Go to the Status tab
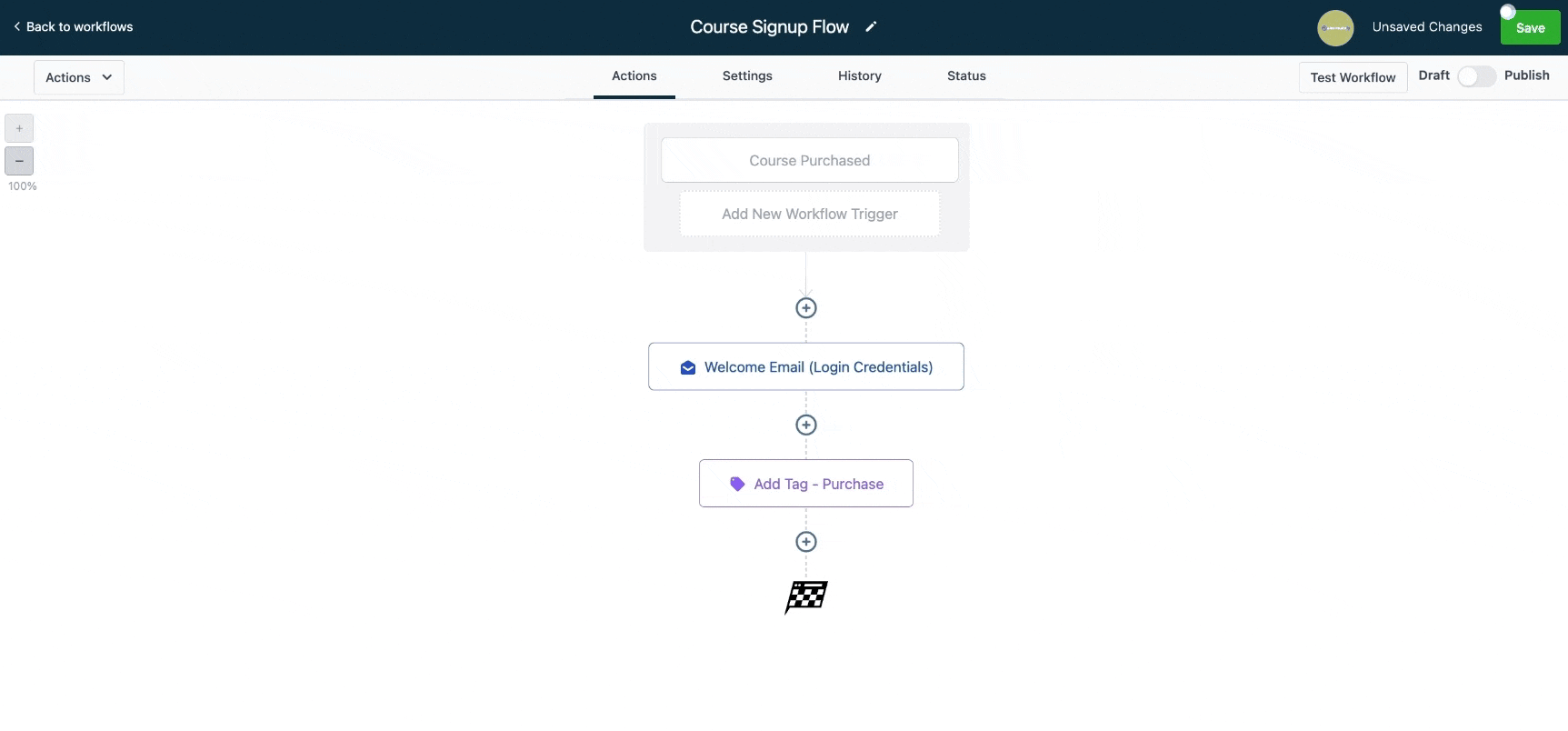The image size is (1568, 731). click(966, 76)
